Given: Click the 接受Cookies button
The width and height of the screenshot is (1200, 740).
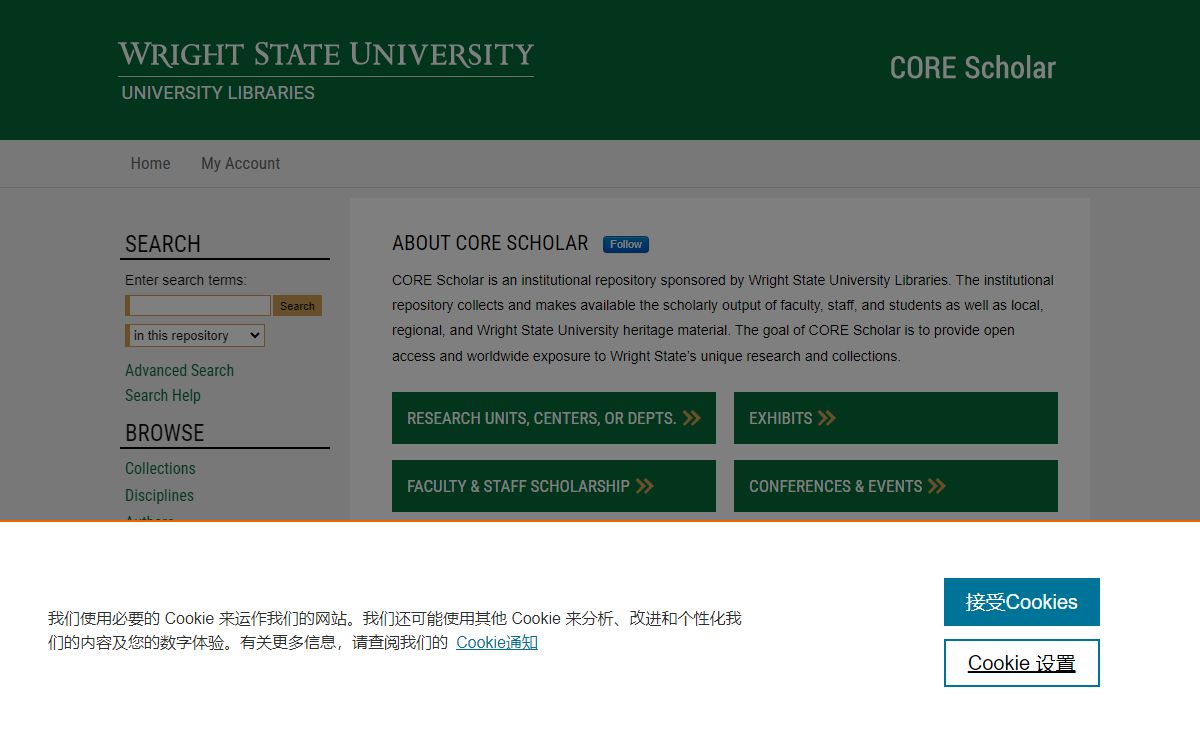Looking at the screenshot, I should [x=1022, y=602].
